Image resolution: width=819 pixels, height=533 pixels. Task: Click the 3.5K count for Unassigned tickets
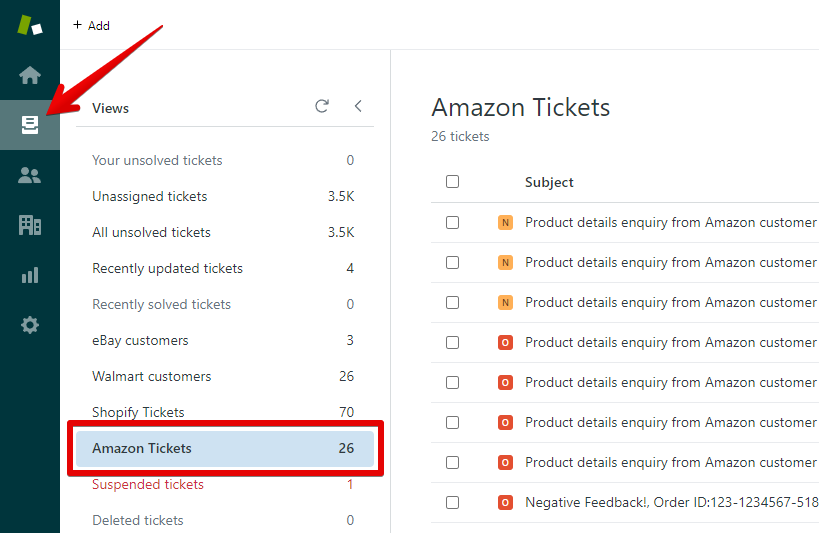coord(341,196)
